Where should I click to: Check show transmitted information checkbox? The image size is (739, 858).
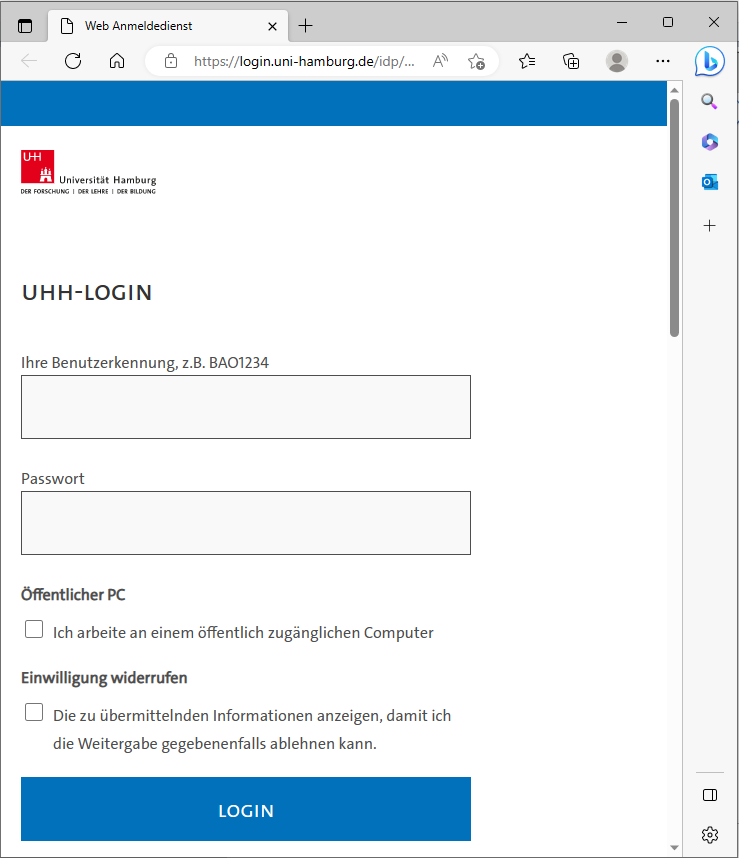coord(34,712)
